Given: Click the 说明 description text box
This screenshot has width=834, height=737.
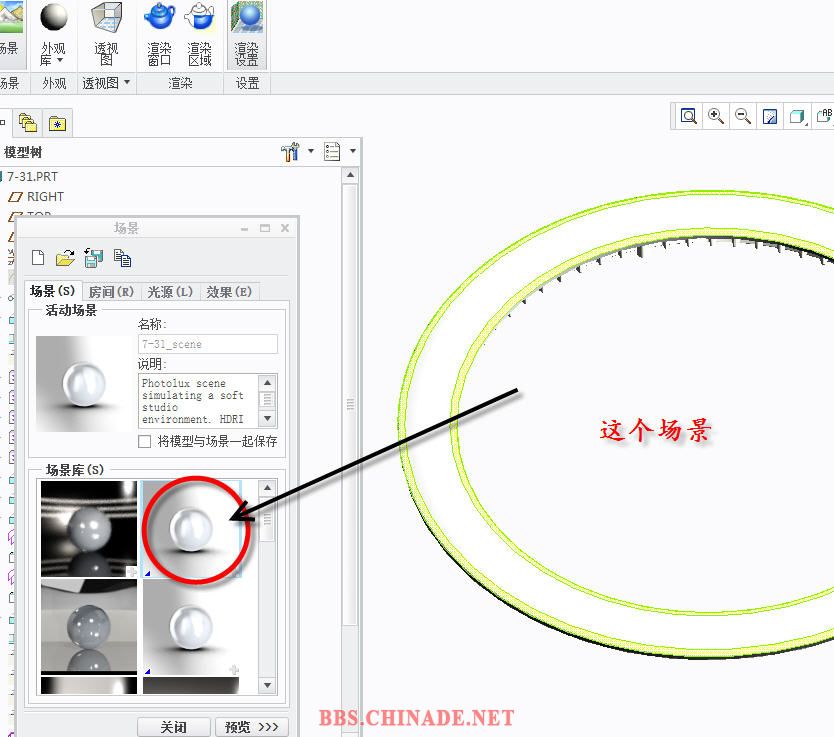Looking at the screenshot, I should click(x=198, y=401).
